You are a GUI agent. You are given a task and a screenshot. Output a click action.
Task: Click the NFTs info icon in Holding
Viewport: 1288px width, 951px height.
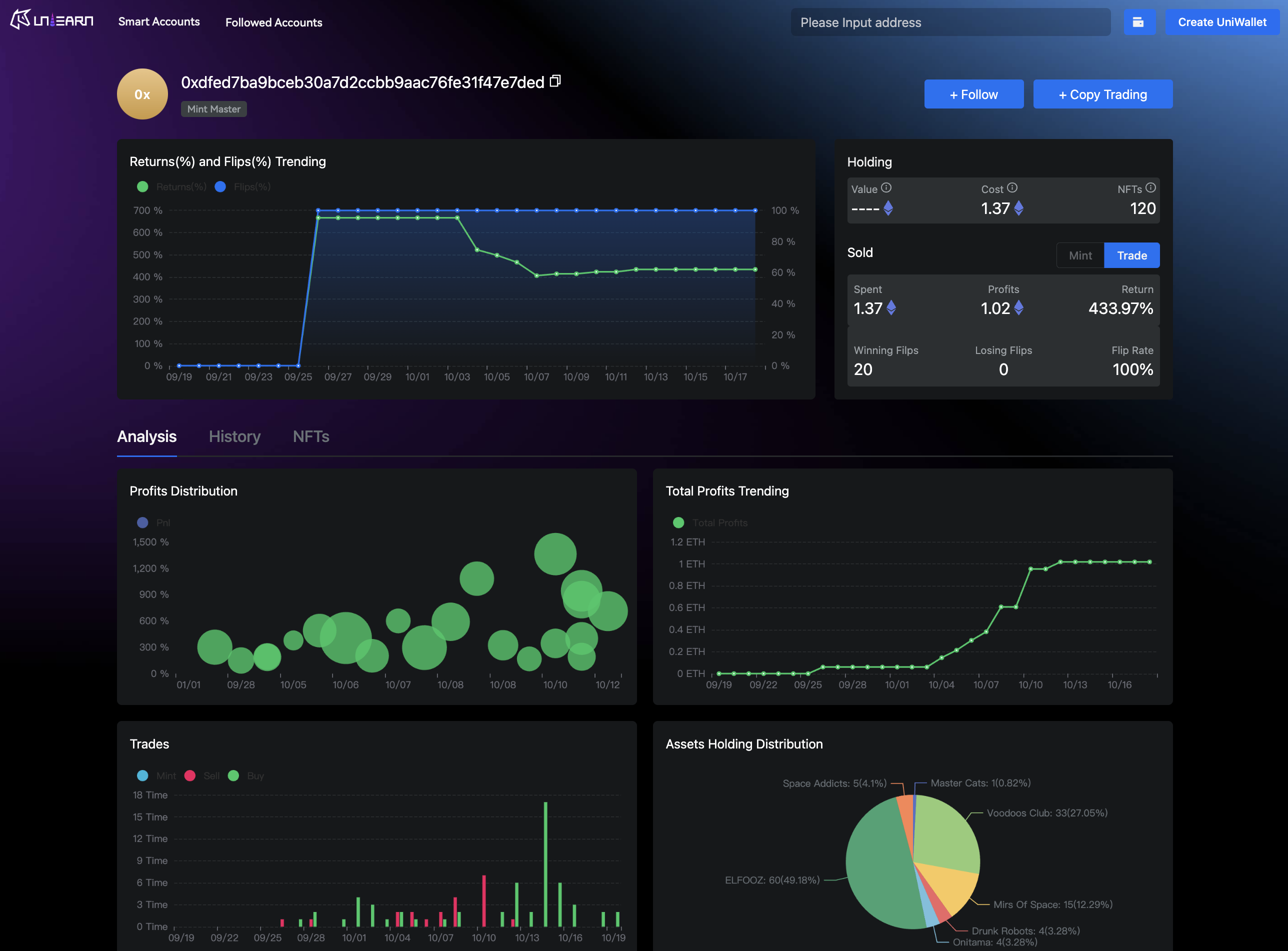[x=1150, y=187]
